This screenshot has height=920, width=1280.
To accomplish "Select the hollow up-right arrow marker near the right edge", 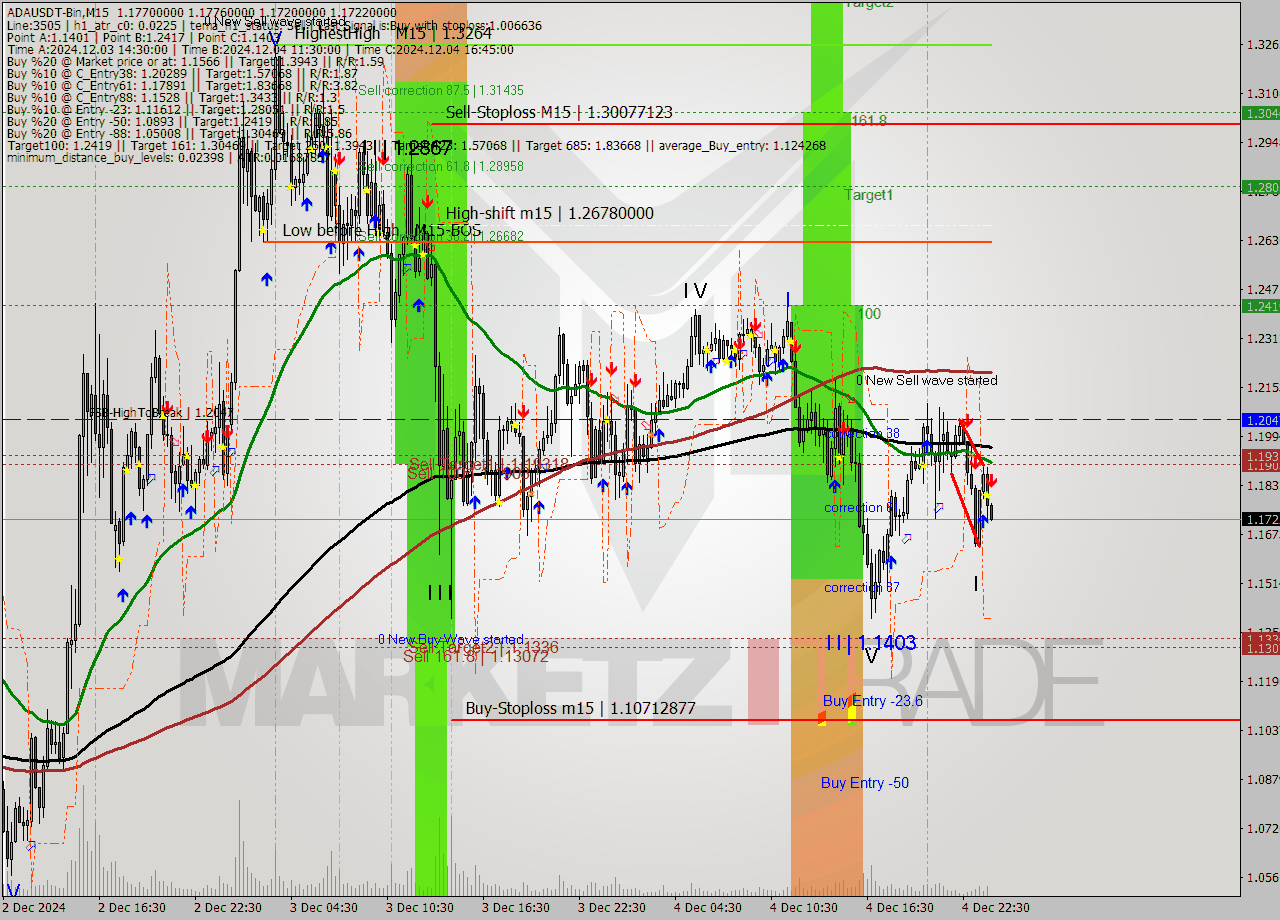I will pyautogui.click(x=939, y=508).
